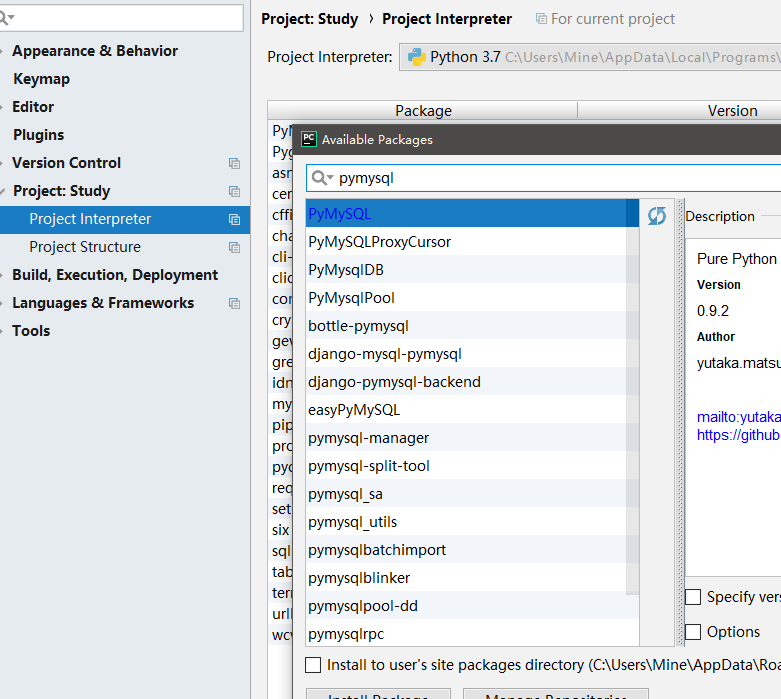This screenshot has width=781, height=699.
Task: Click the settings search magnifier icon
Action: point(6,18)
